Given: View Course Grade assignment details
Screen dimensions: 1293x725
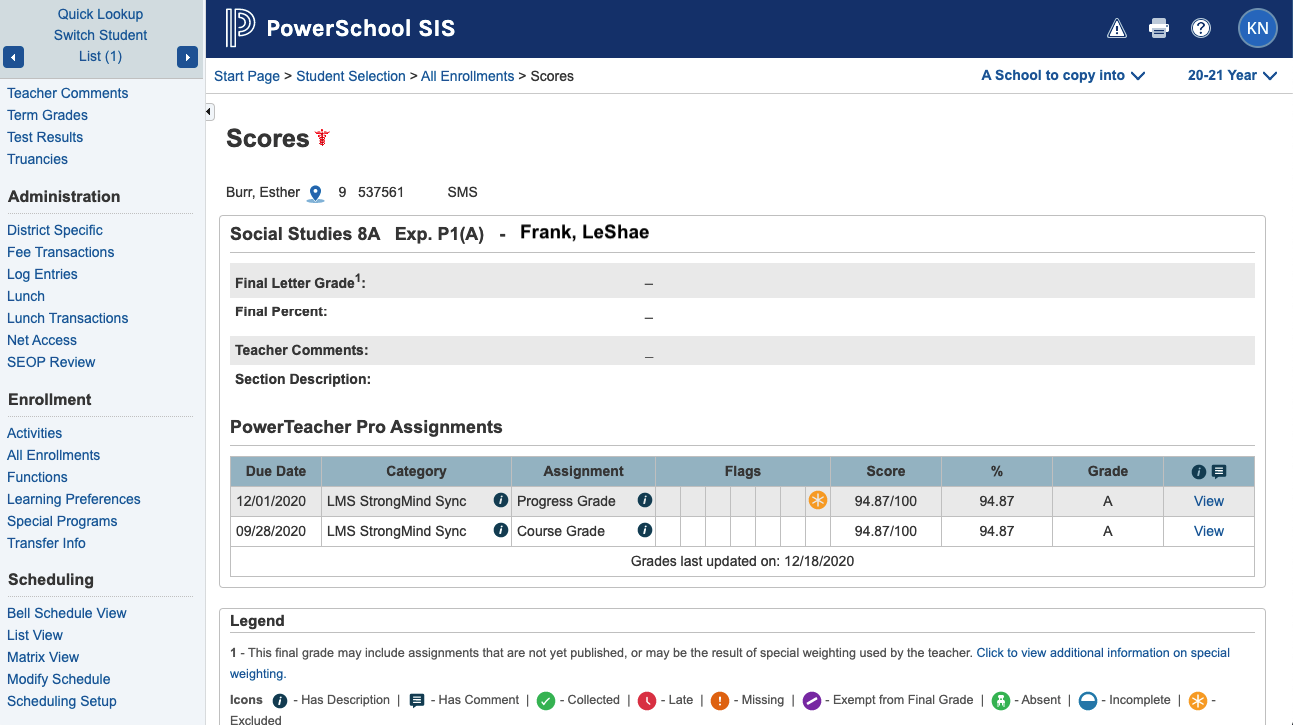Looking at the screenshot, I should (x=1209, y=531).
